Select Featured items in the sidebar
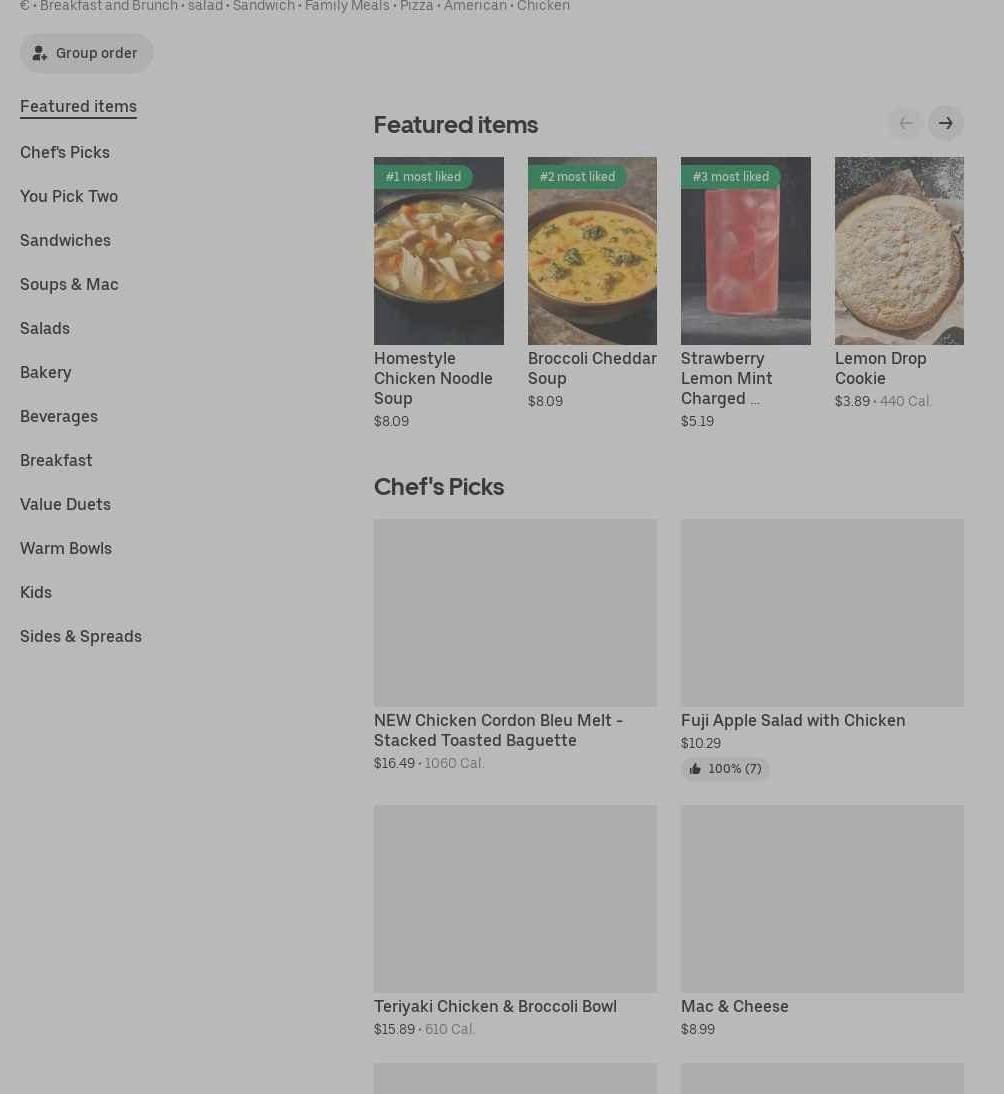The height and width of the screenshot is (1094, 1004). [78, 107]
